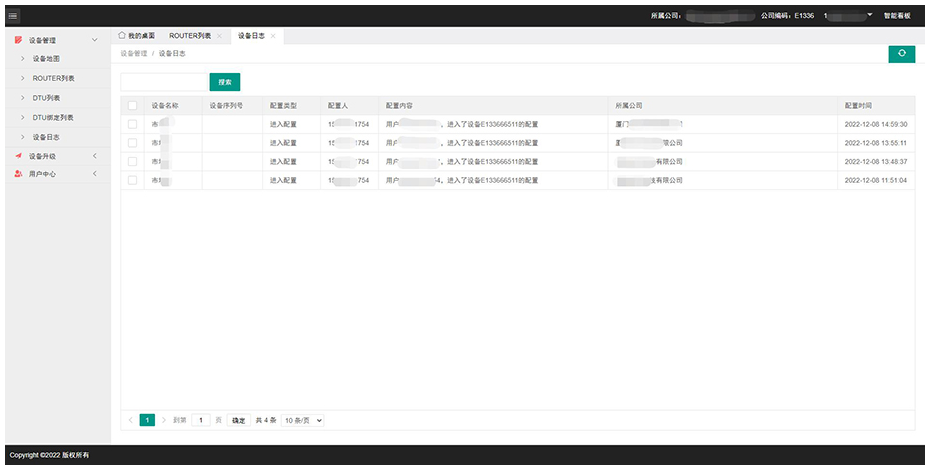Go to next page arrow in pagination
936x474 pixels.
[x=164, y=421]
